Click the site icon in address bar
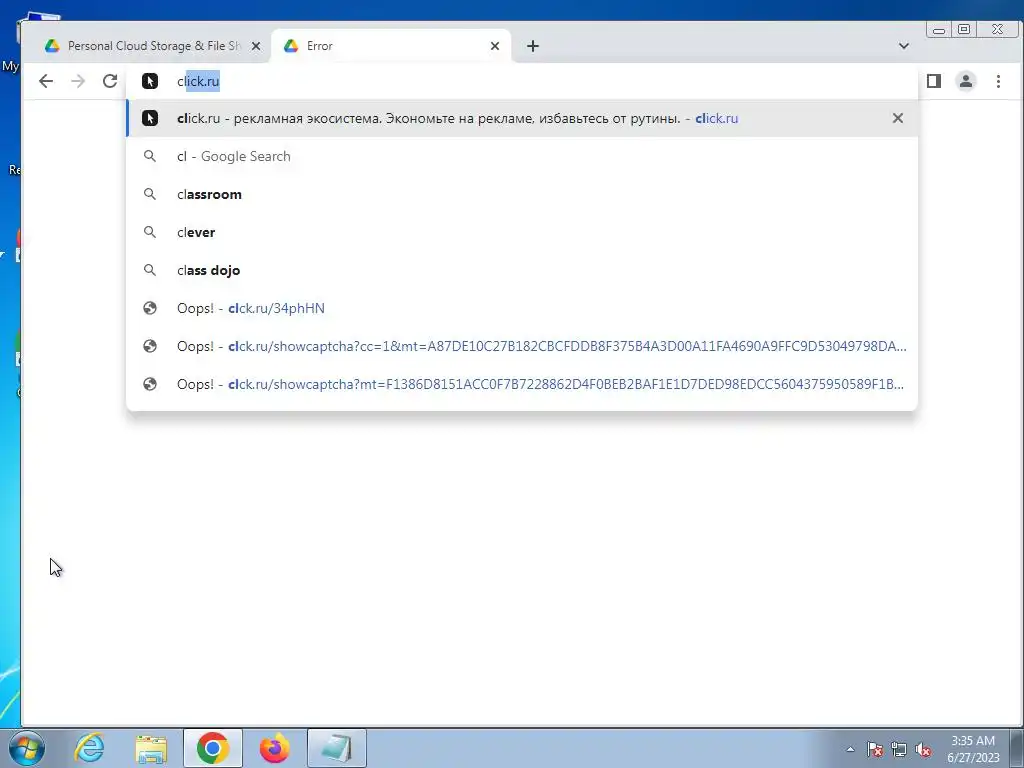 click(x=150, y=81)
